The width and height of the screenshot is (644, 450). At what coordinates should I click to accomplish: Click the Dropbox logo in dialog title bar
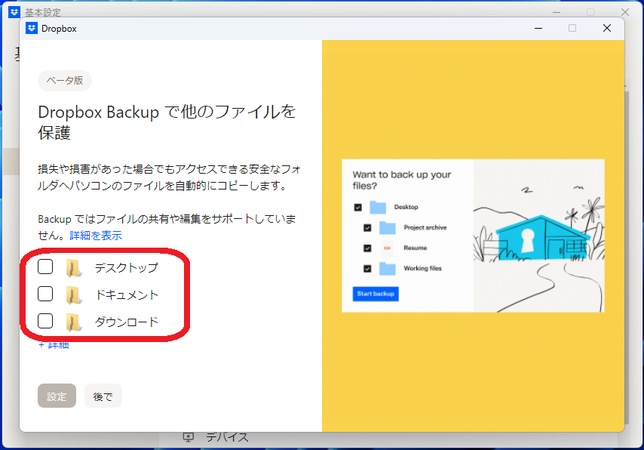[x=32, y=28]
